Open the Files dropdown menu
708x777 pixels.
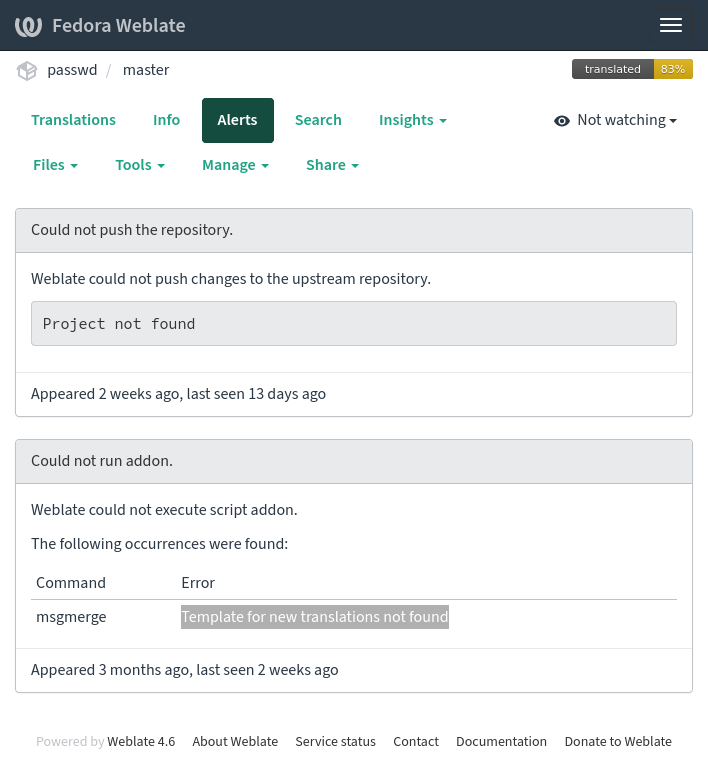click(55, 165)
